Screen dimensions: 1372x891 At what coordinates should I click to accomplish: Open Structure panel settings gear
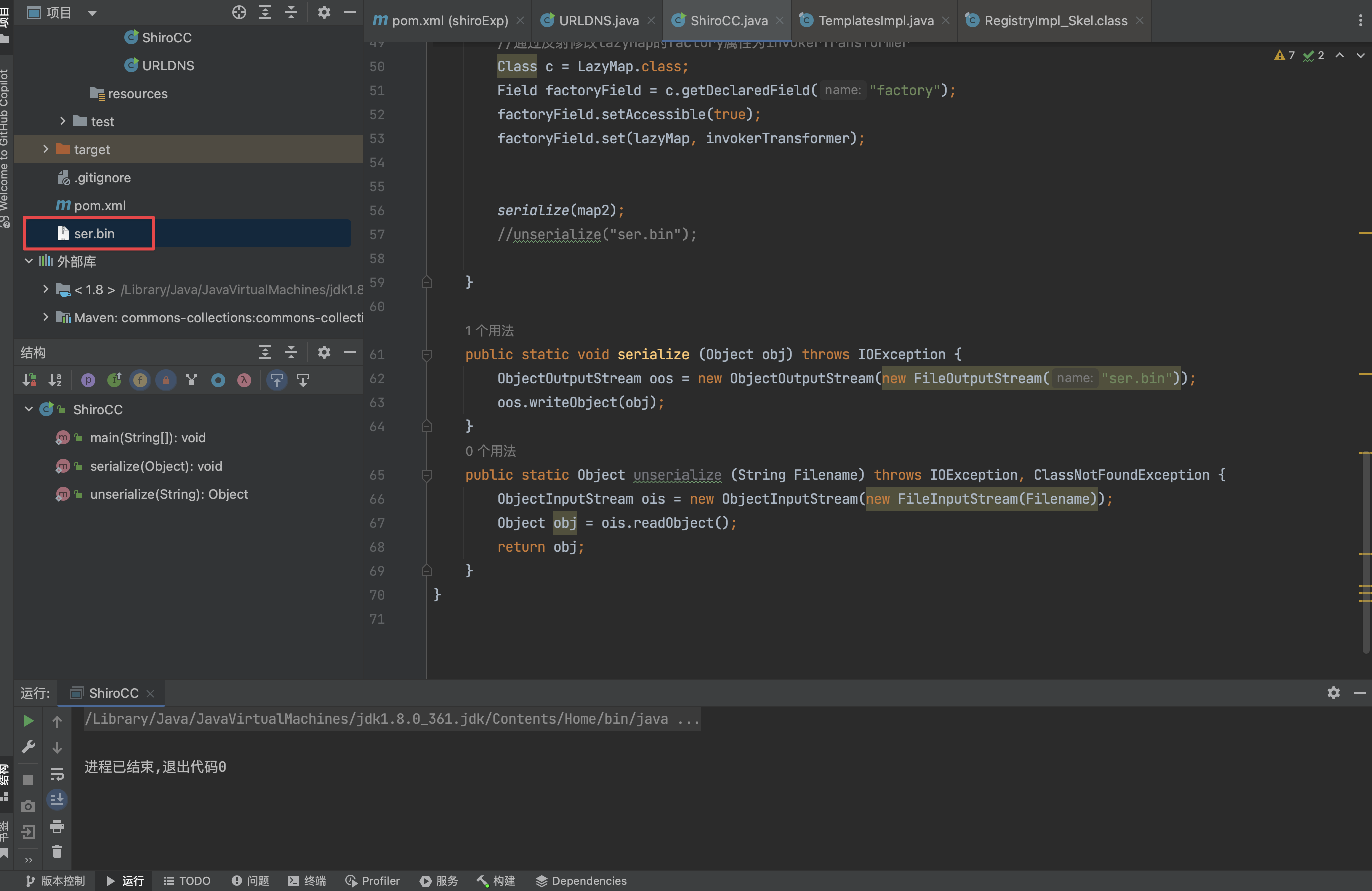click(324, 352)
